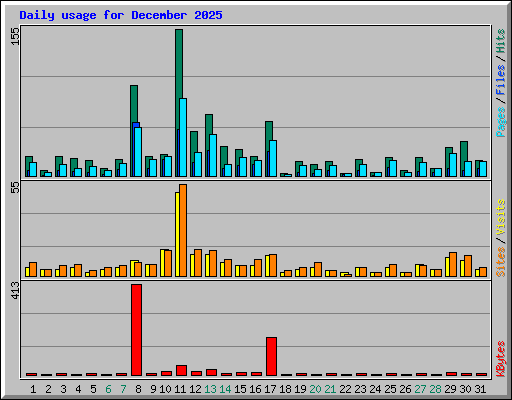Click the cyan Pages bar for day 13

(x=213, y=155)
